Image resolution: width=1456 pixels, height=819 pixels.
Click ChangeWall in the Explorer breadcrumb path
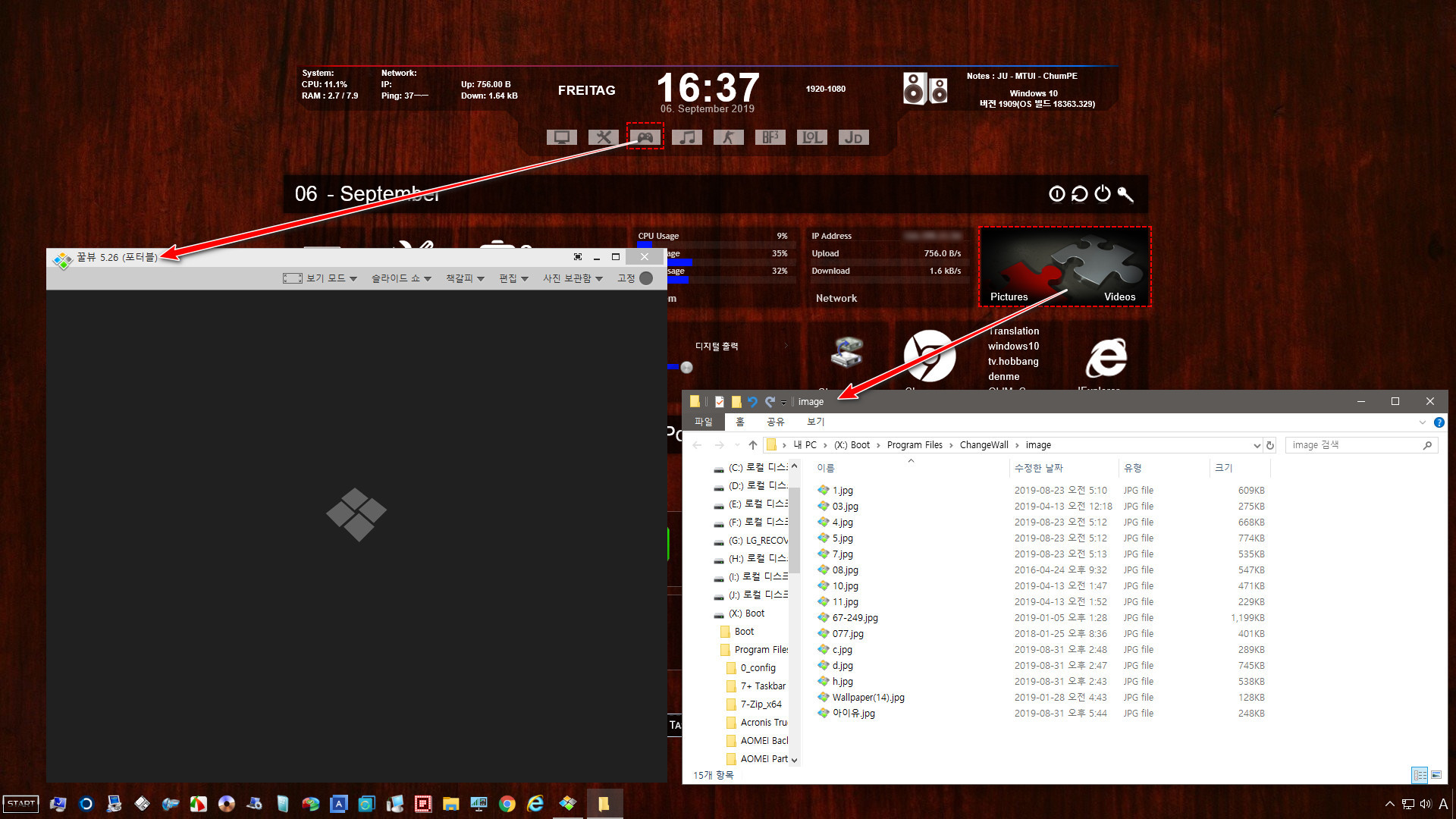(984, 445)
